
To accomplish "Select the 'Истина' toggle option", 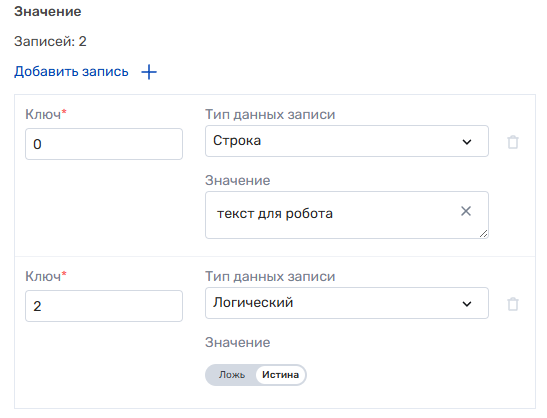I will pyautogui.click(x=280, y=375).
